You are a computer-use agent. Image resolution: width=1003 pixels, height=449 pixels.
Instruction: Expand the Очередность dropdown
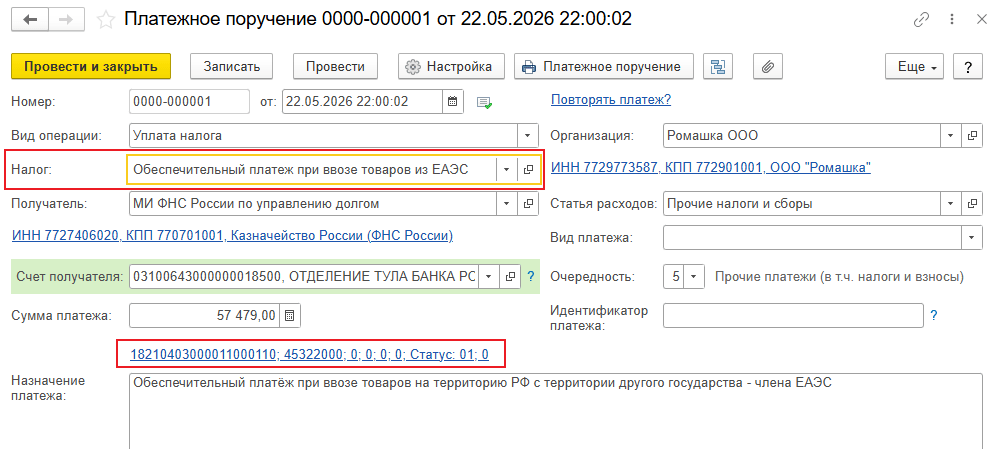coord(694,277)
